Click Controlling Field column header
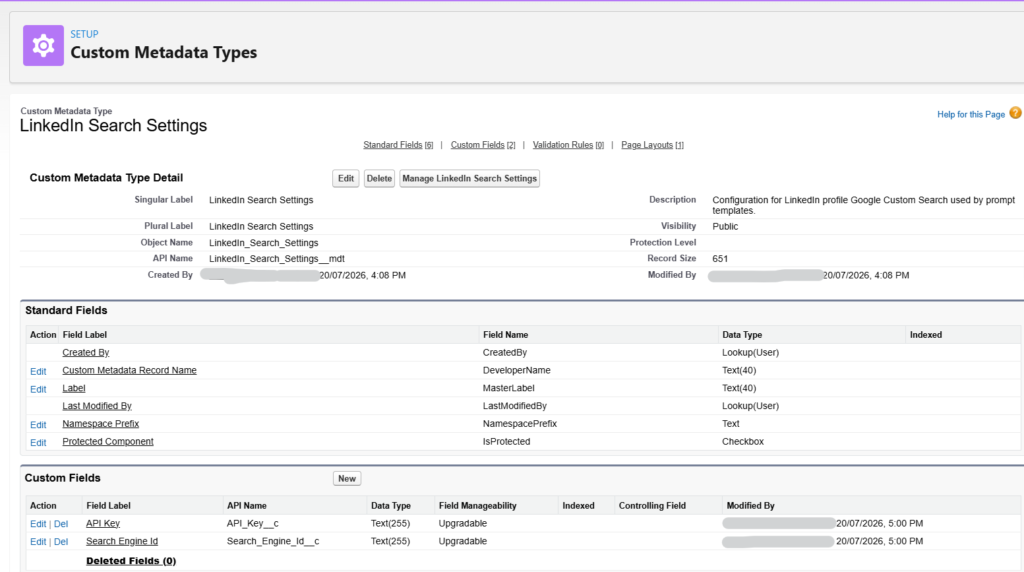This screenshot has width=1024, height=572. [652, 506]
